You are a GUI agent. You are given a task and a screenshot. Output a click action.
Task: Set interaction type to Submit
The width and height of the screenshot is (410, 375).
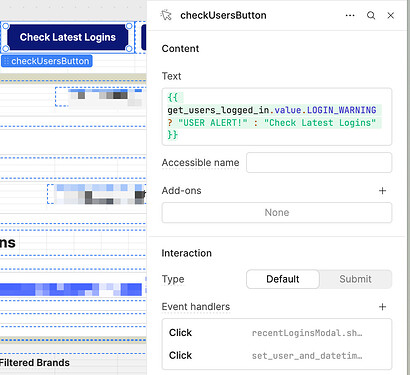click(x=355, y=279)
